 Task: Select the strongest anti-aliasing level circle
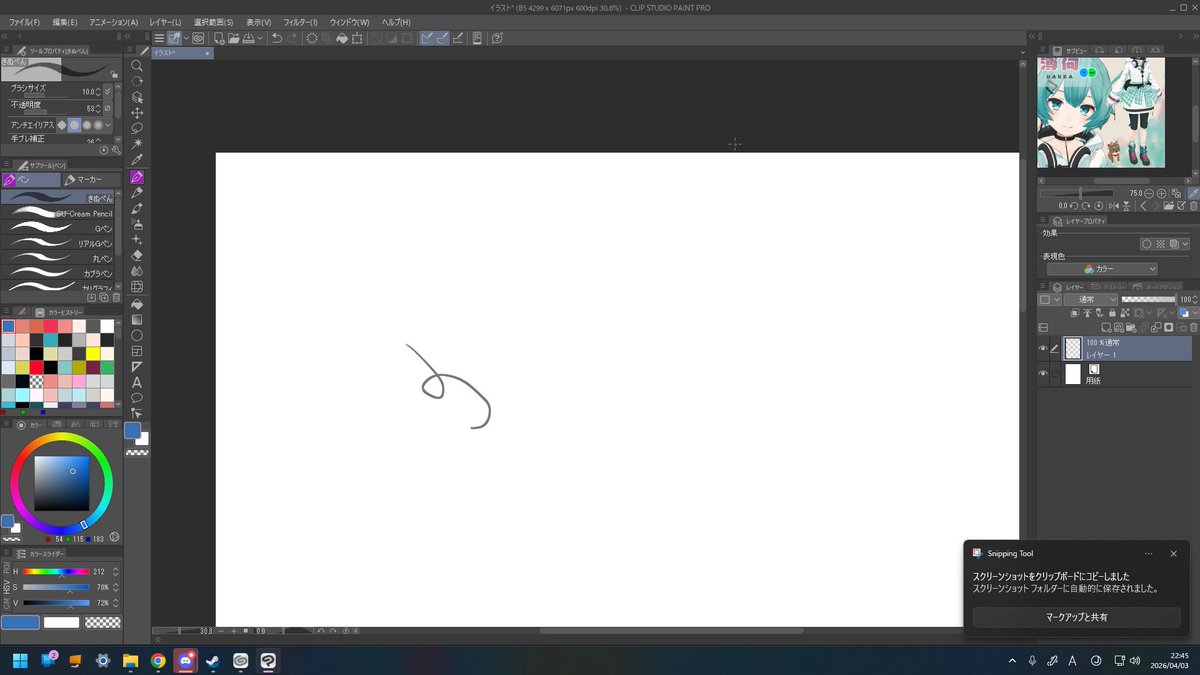(x=98, y=125)
